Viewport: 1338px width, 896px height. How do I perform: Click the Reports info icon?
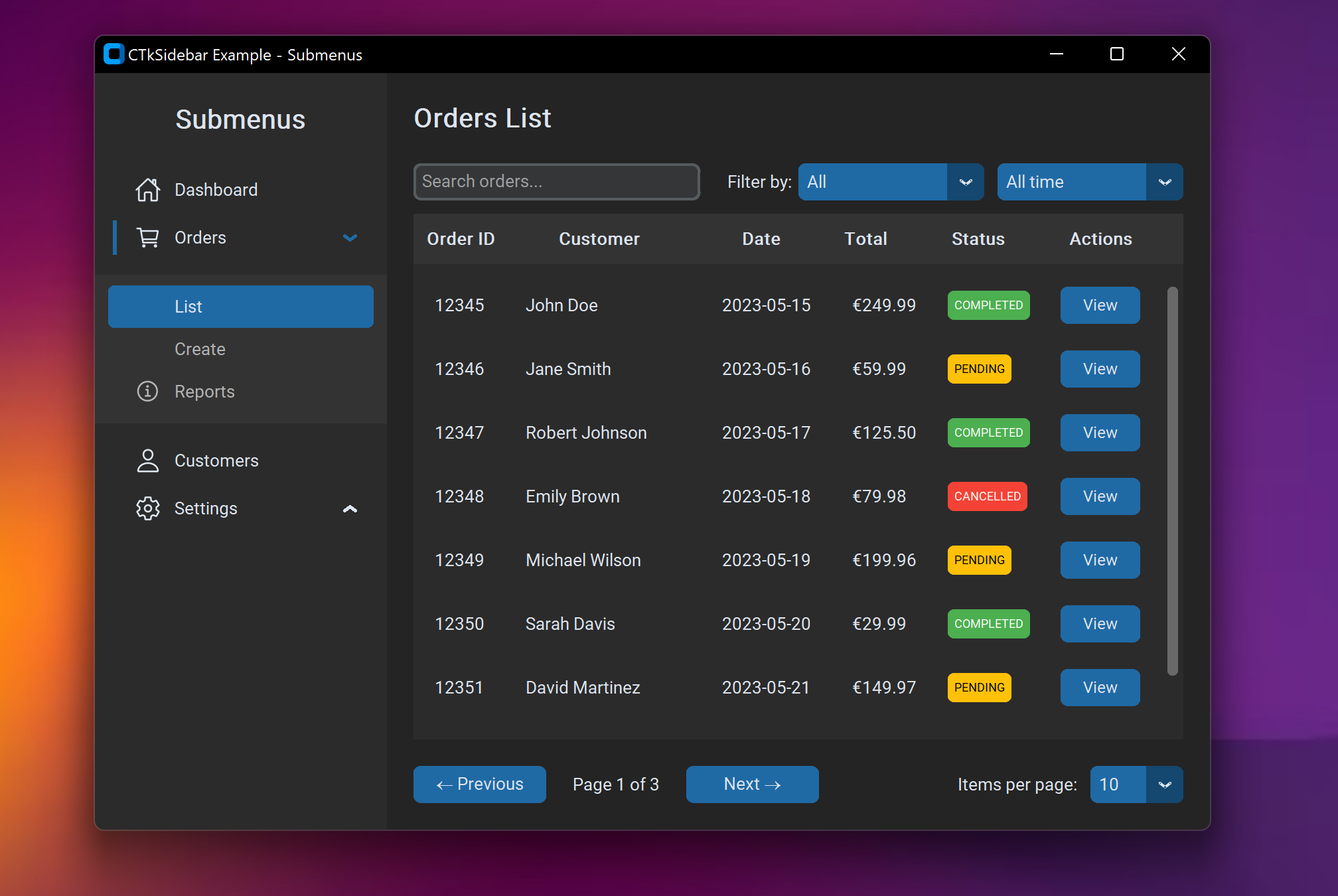click(x=147, y=392)
